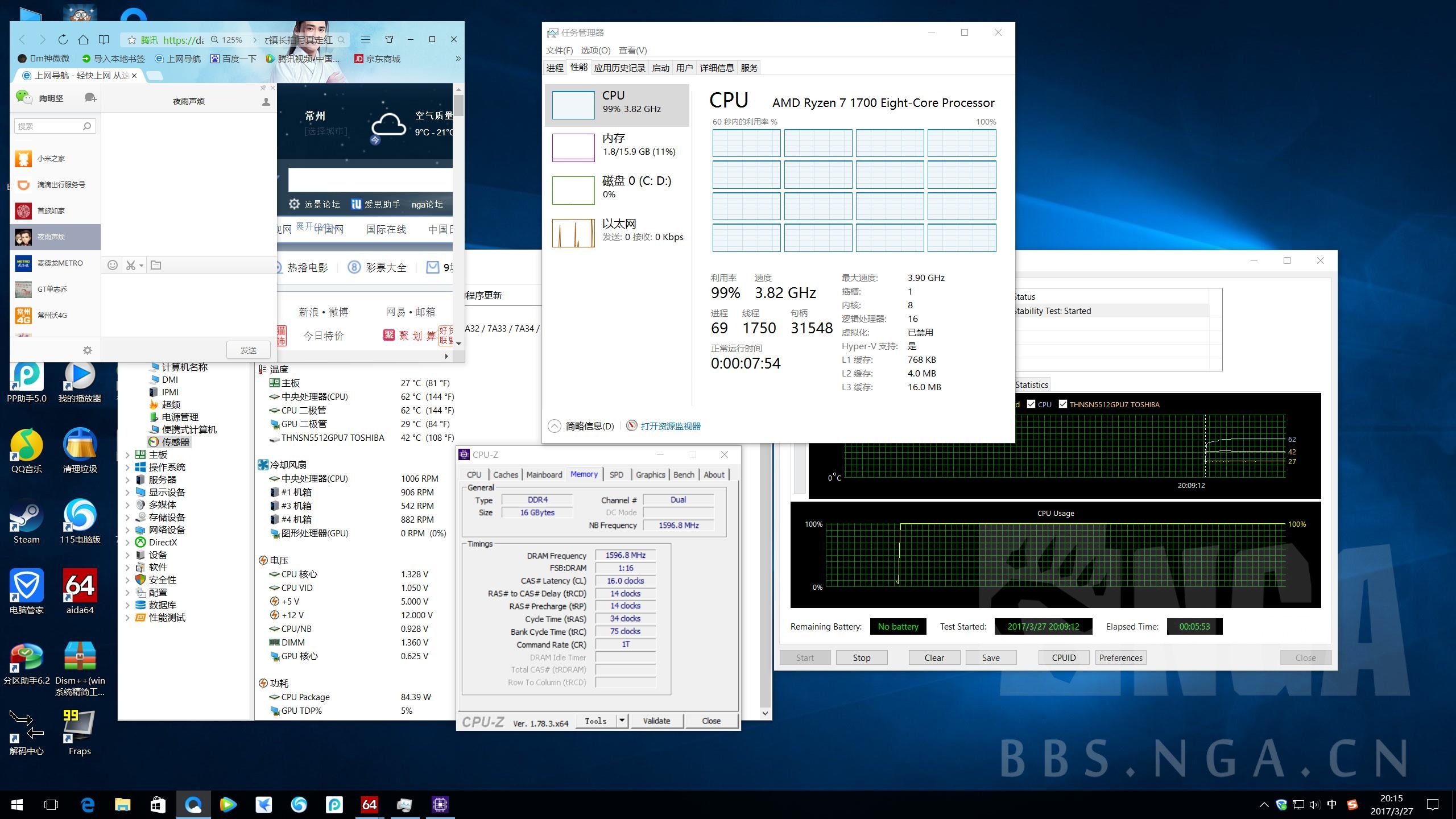Viewport: 1456px width, 819px height.
Task: Open 麦德龙METRO chat in WeChat list
Action: [55, 263]
